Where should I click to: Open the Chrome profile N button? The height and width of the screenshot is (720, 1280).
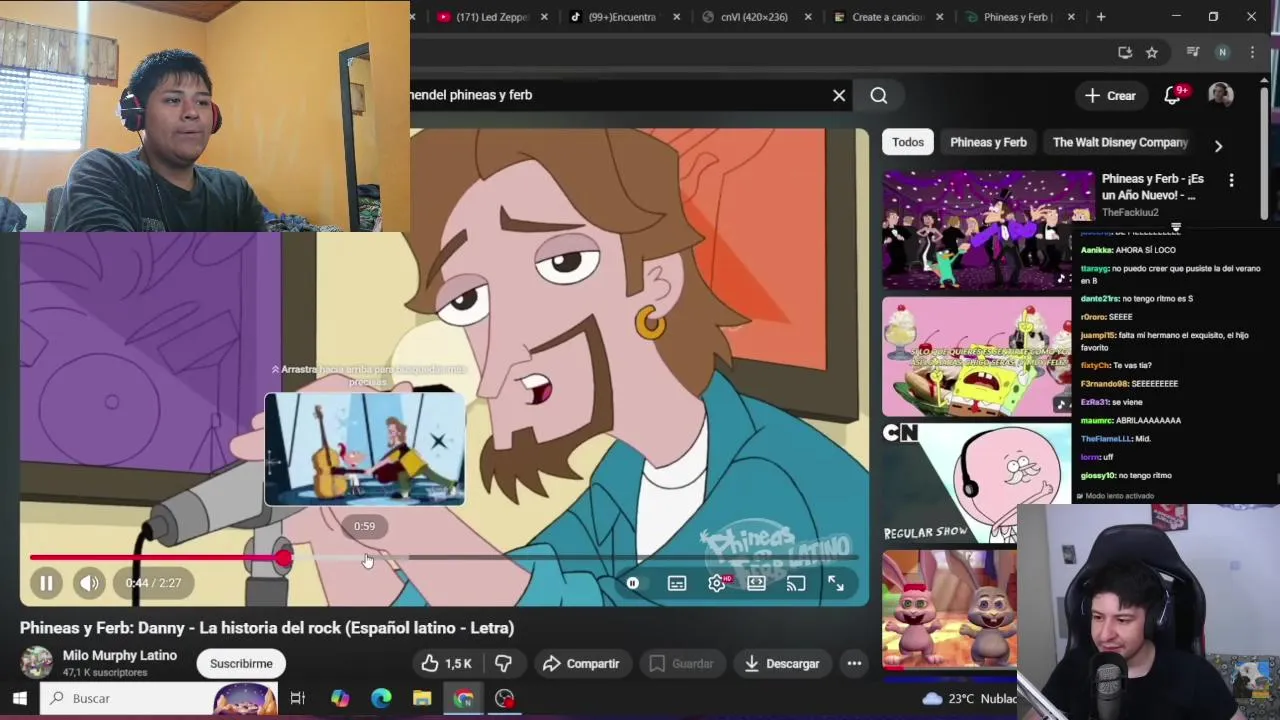pos(1222,52)
